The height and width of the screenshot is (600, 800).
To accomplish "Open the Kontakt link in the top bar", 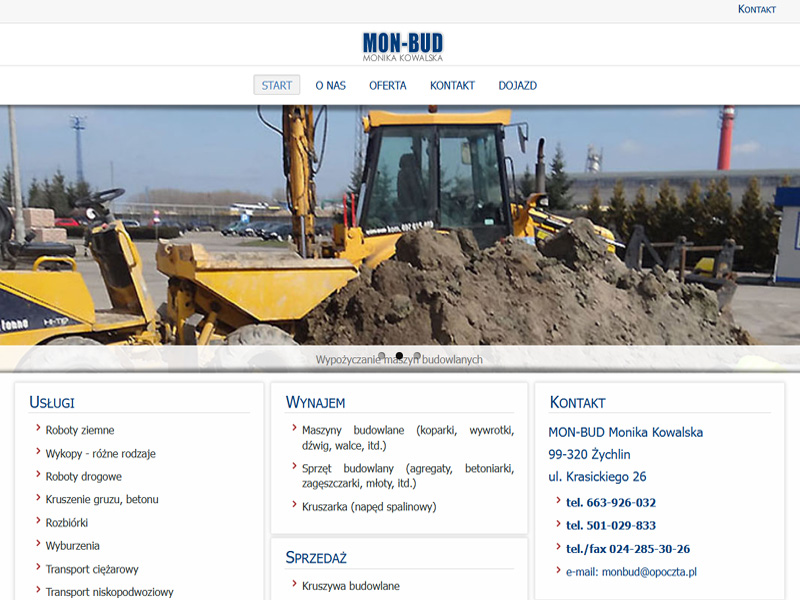I will coord(757,9).
